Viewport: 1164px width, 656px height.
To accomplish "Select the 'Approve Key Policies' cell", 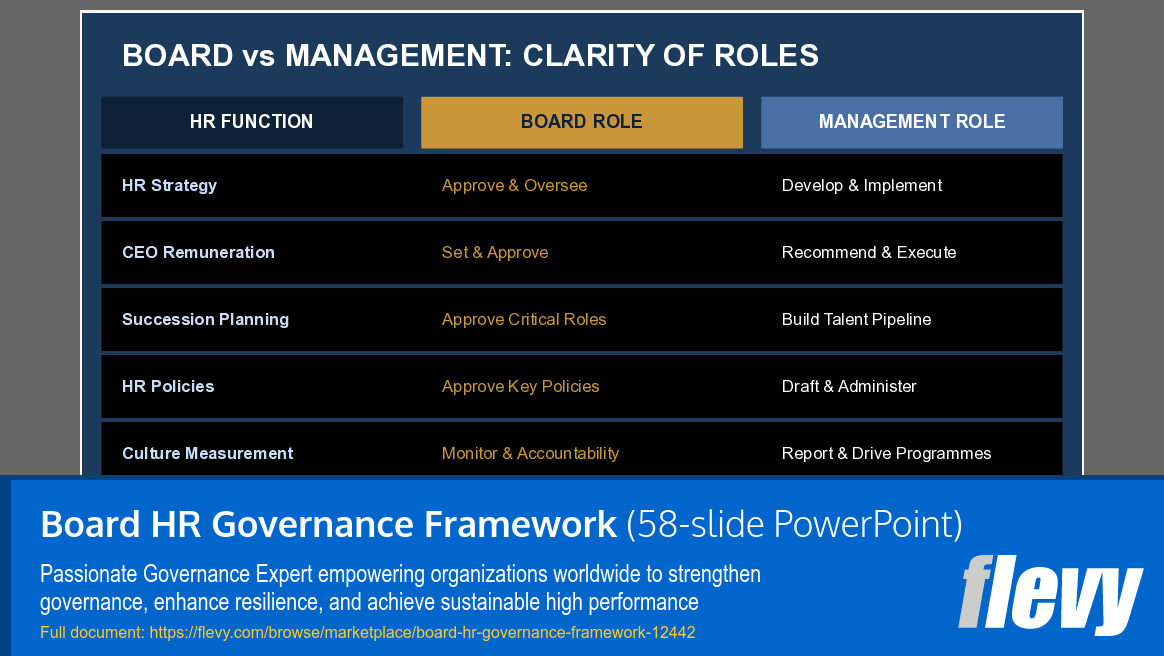I will click(520, 386).
